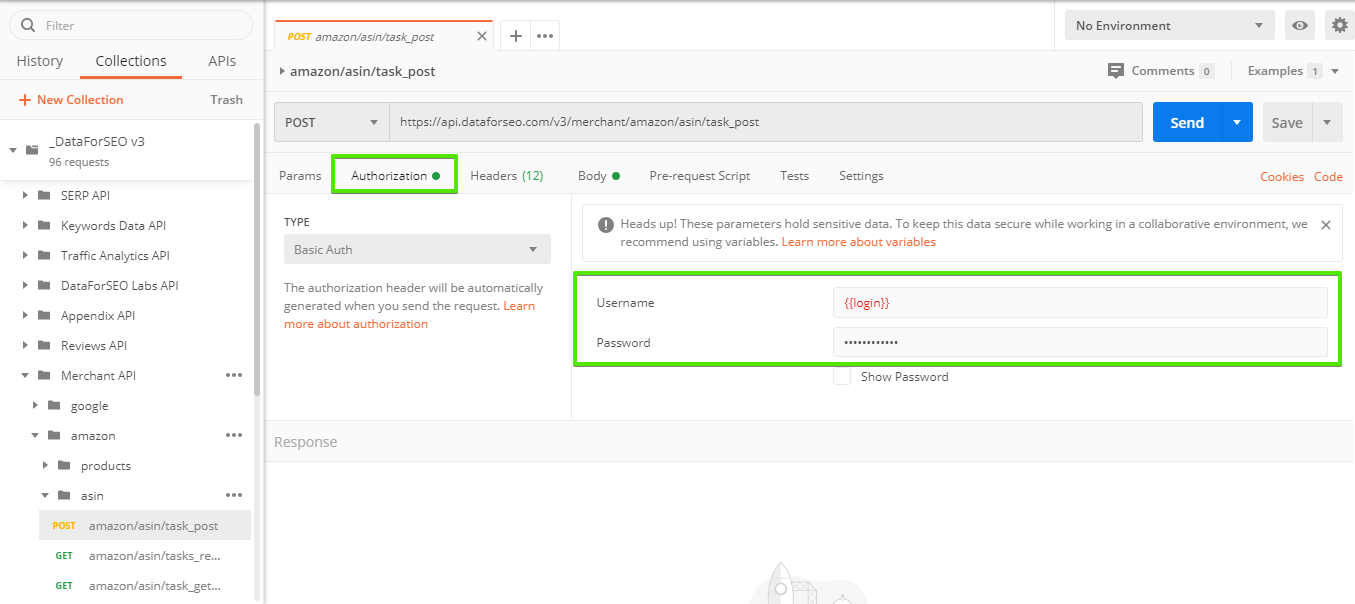Expand the DataForSEO Labs API folder

tap(25, 286)
